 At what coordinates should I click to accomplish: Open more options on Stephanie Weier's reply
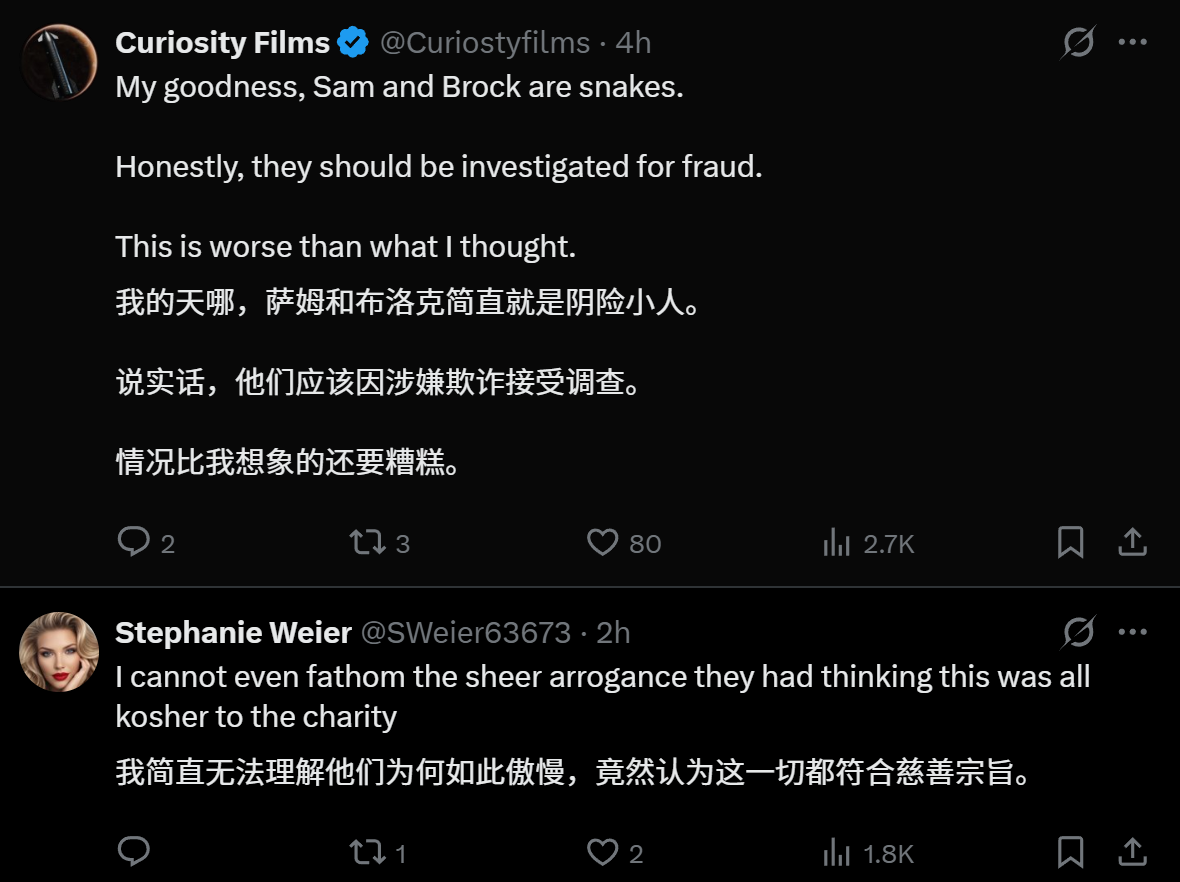click(1132, 632)
